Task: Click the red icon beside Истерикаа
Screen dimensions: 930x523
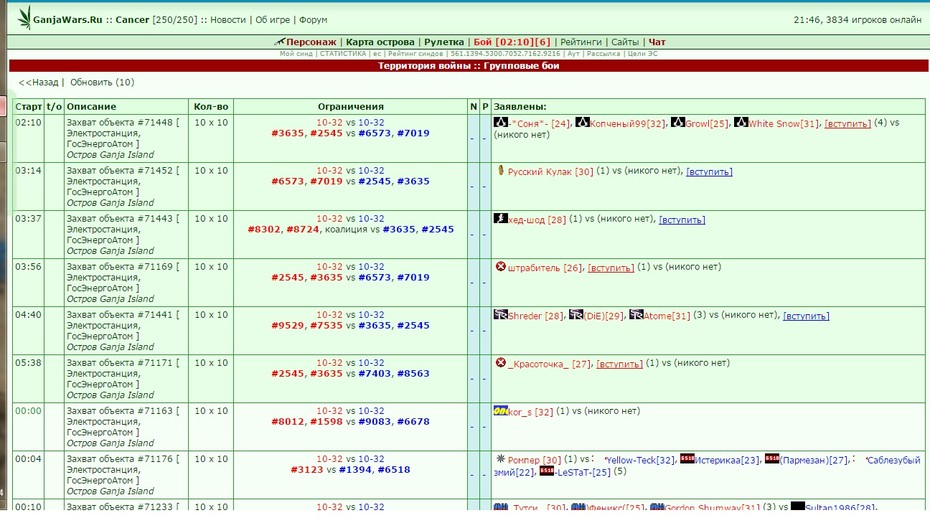Action: coord(687,458)
